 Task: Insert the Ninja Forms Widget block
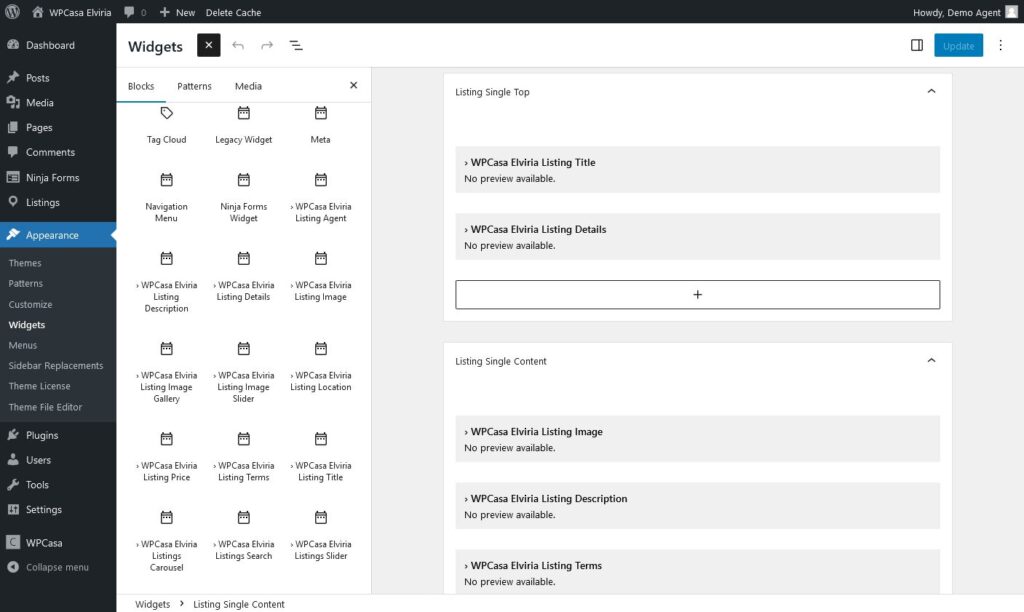243,196
